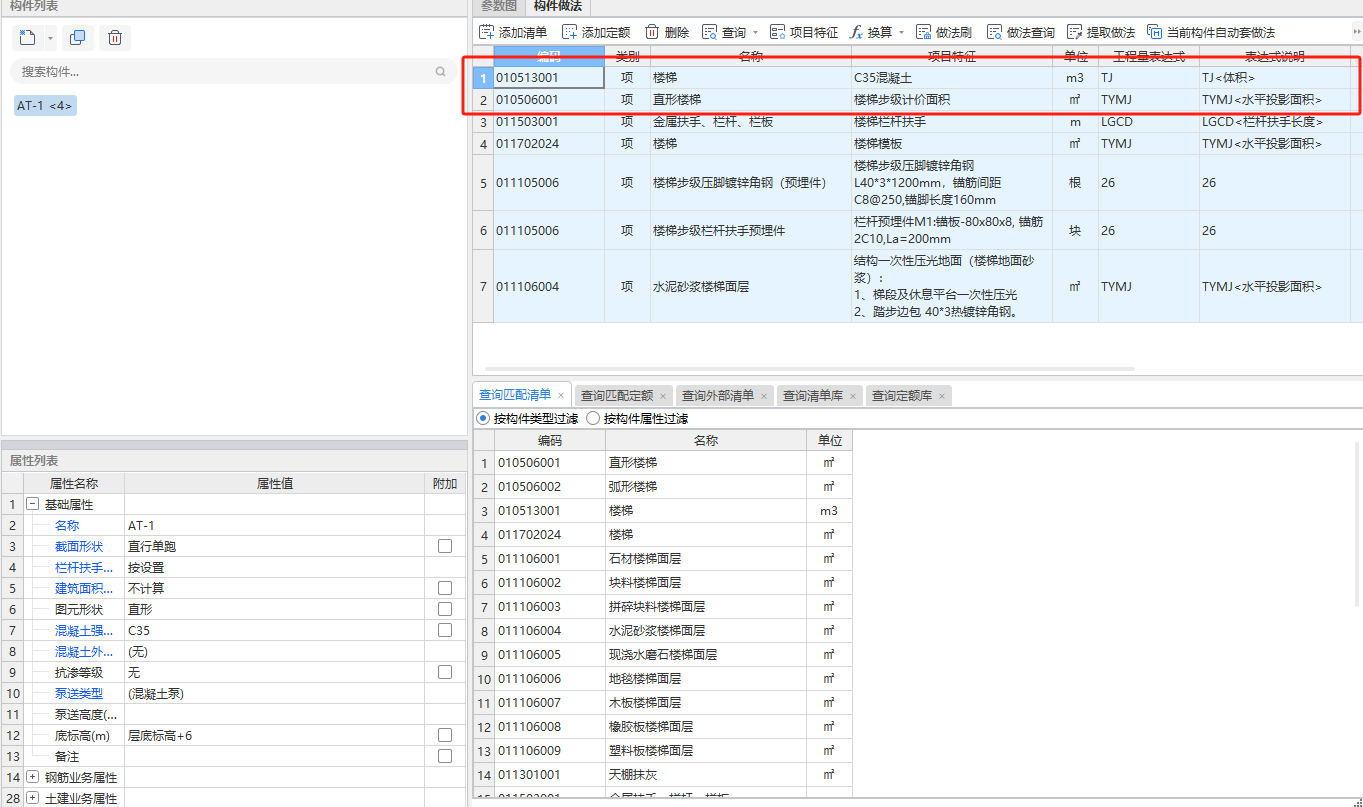The width and height of the screenshot is (1363, 807).
Task: Tick the 附加 checkbox for 建筑面积
Action: click(x=445, y=588)
